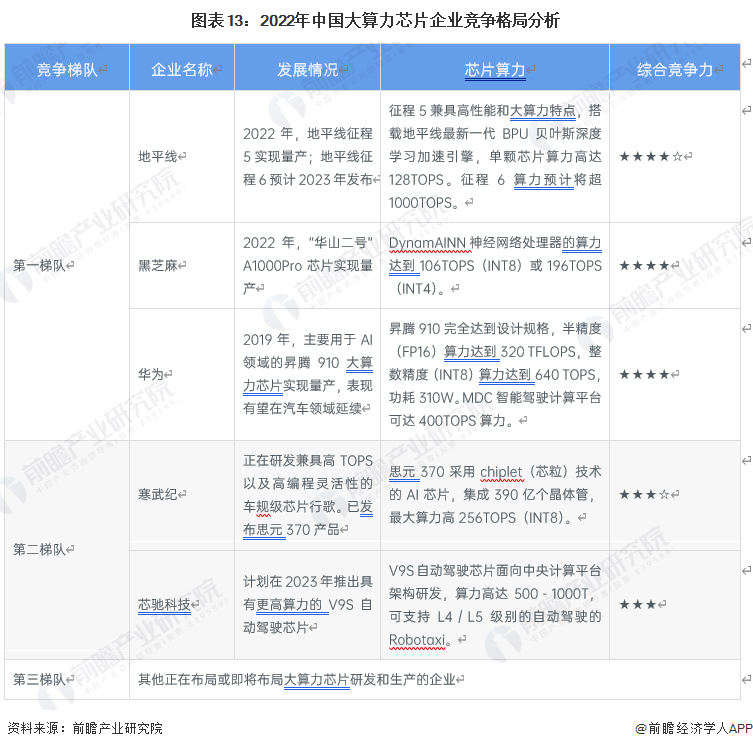Click company name 华为

pos(151,374)
